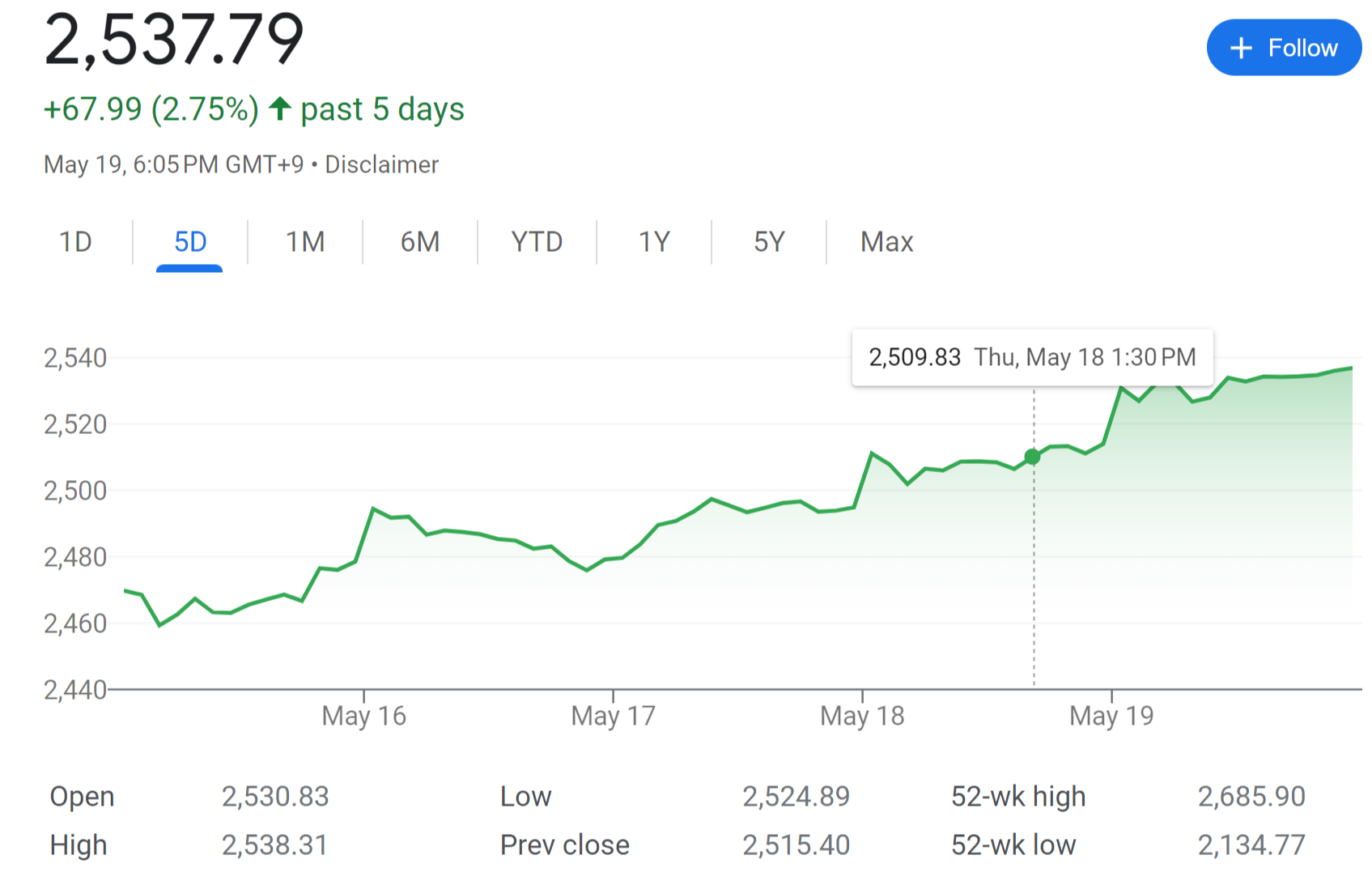
Task: Show the 6M chart range
Action: click(420, 241)
